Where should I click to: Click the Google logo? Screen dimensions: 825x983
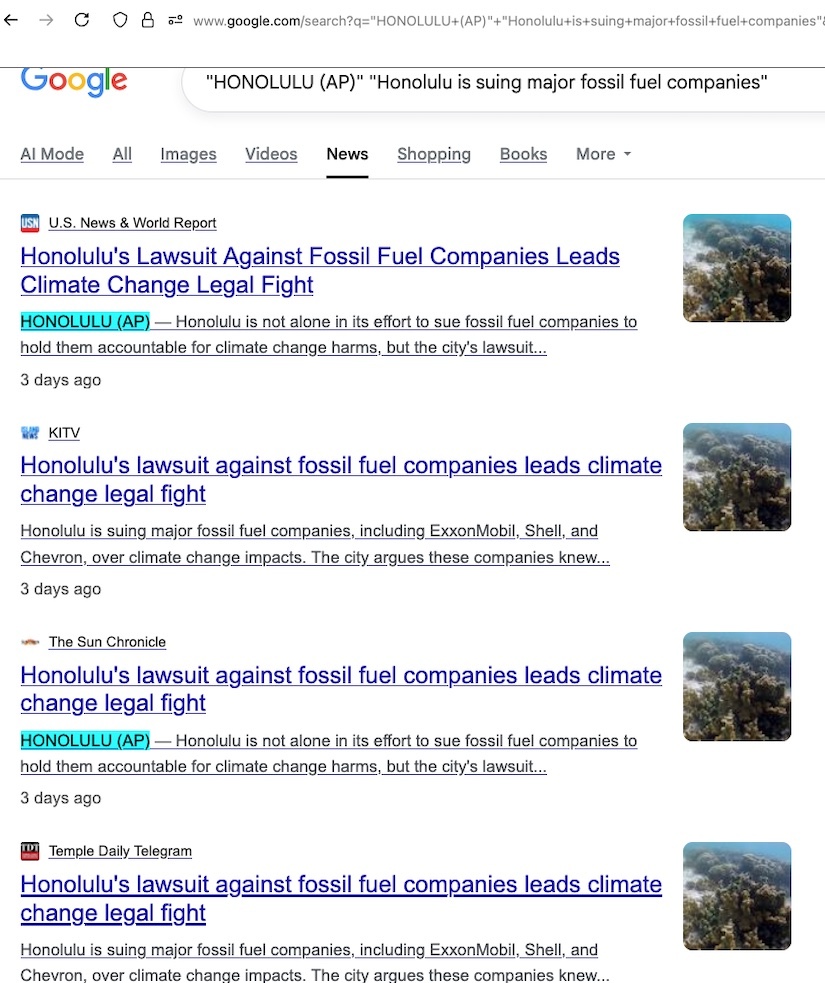coord(74,80)
